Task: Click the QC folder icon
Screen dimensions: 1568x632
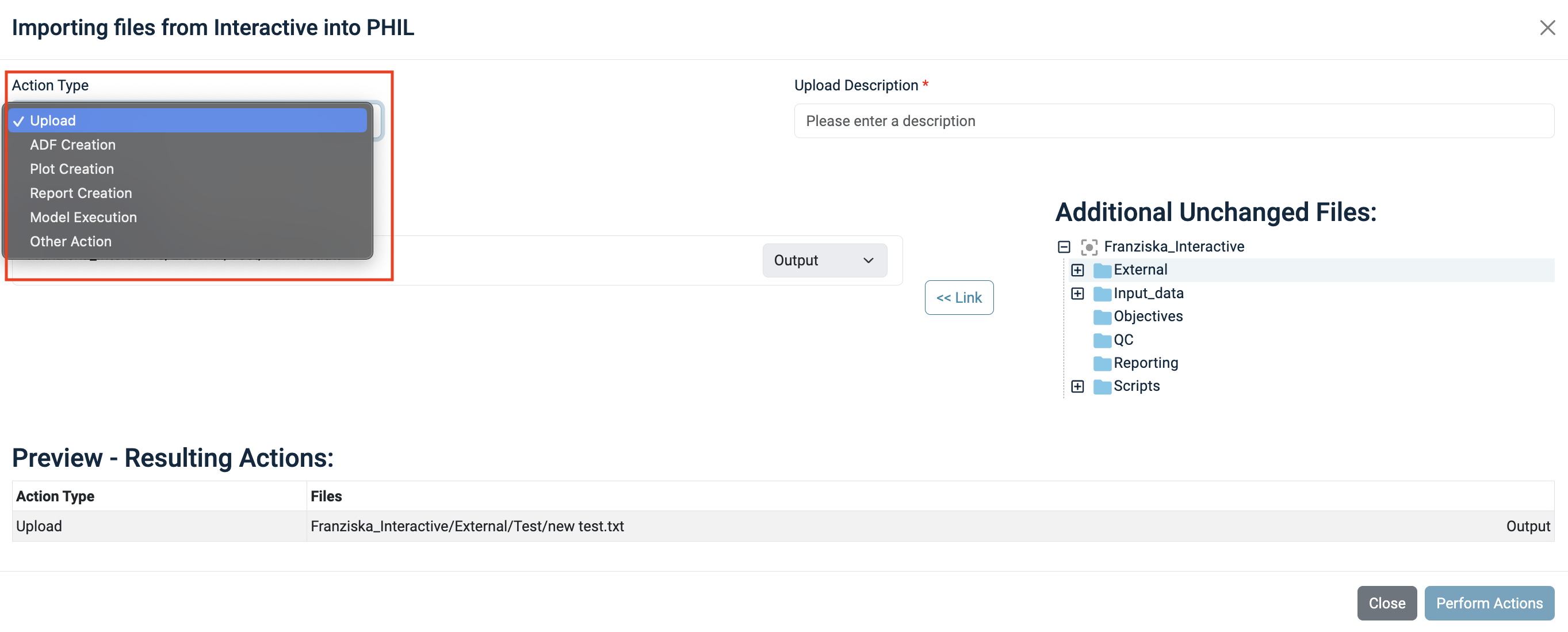Action: tap(1102, 340)
